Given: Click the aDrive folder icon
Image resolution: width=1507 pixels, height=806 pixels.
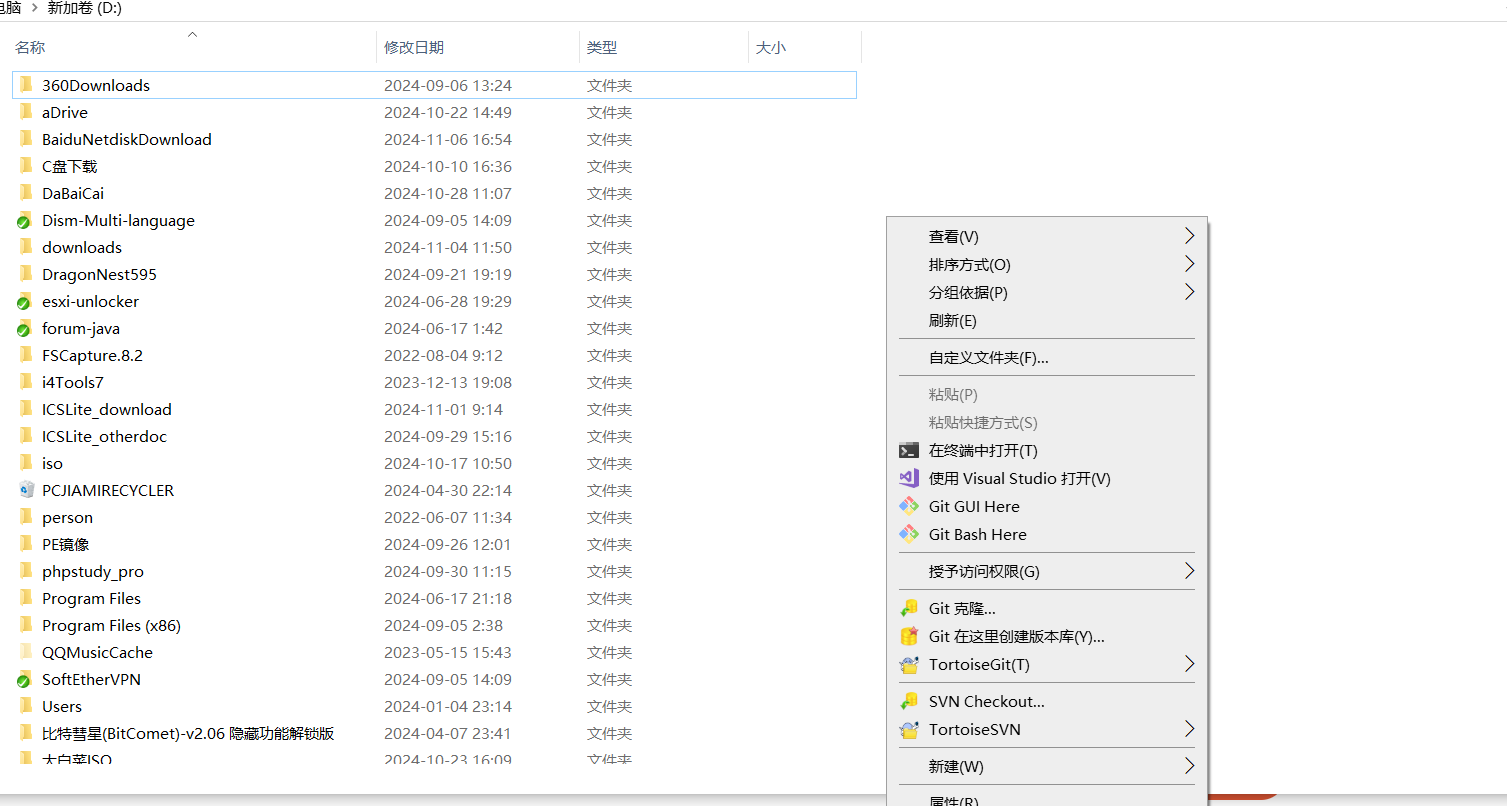Looking at the screenshot, I should [x=26, y=112].
